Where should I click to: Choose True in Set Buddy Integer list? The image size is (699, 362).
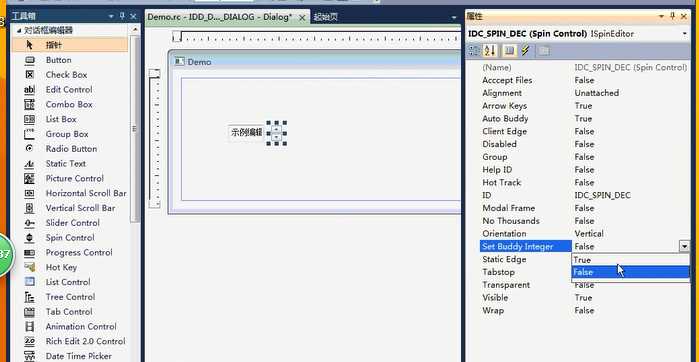pyautogui.click(x=630, y=259)
